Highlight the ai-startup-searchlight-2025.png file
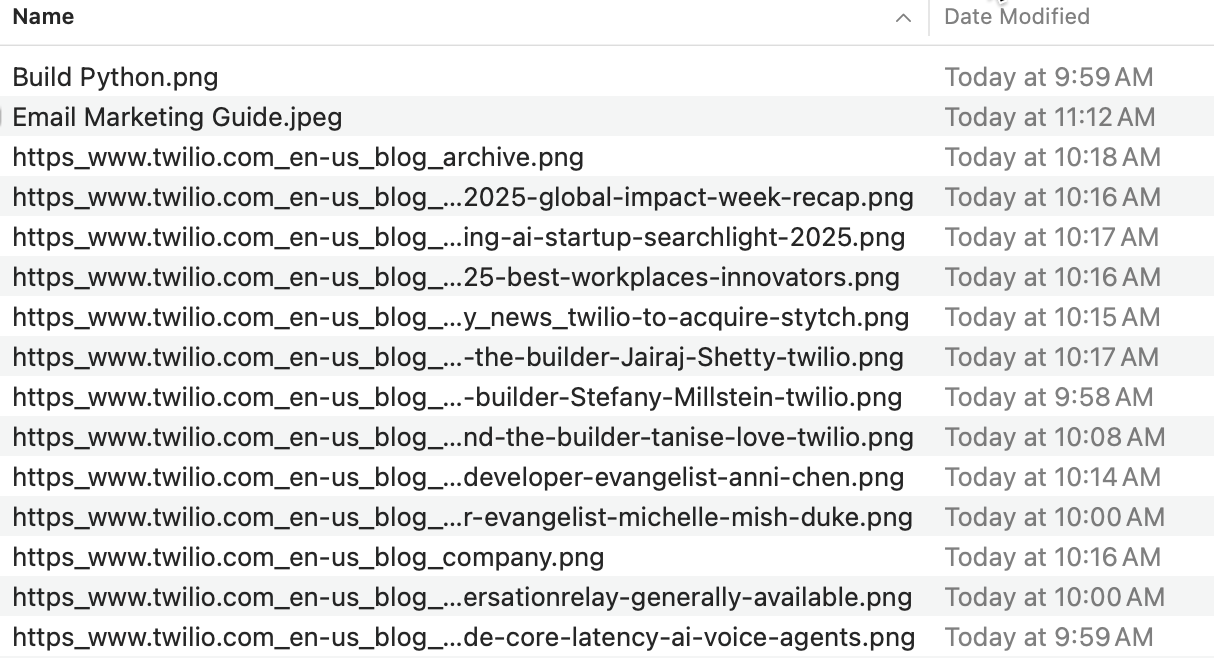Screen dimensions: 1214x658 pos(458,237)
